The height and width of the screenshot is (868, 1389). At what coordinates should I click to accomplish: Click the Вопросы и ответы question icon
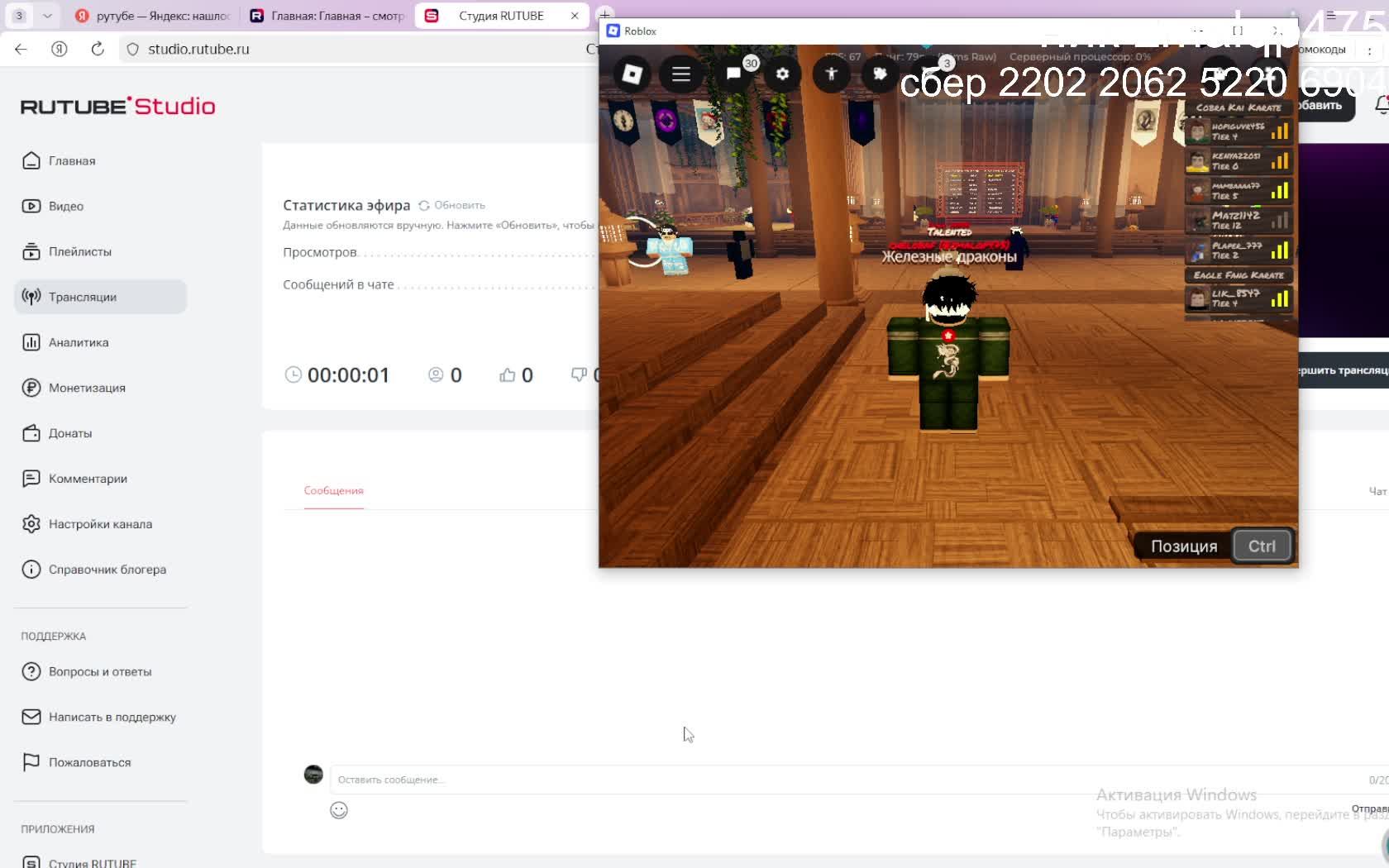pos(31,671)
